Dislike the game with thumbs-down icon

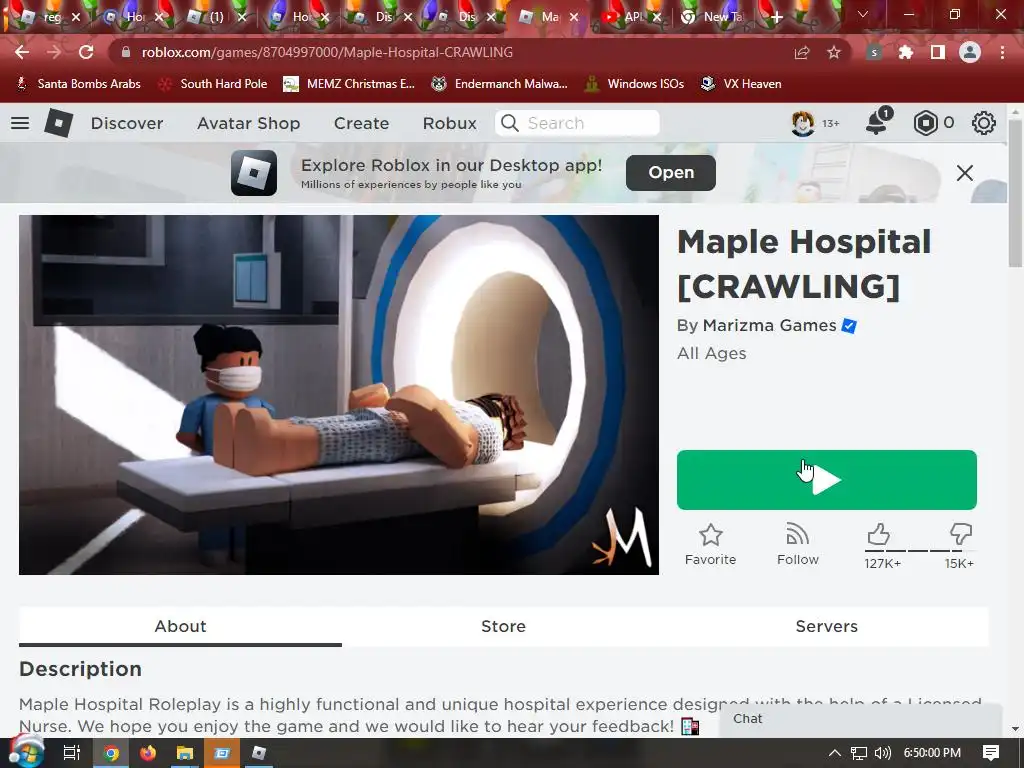pyautogui.click(x=961, y=534)
